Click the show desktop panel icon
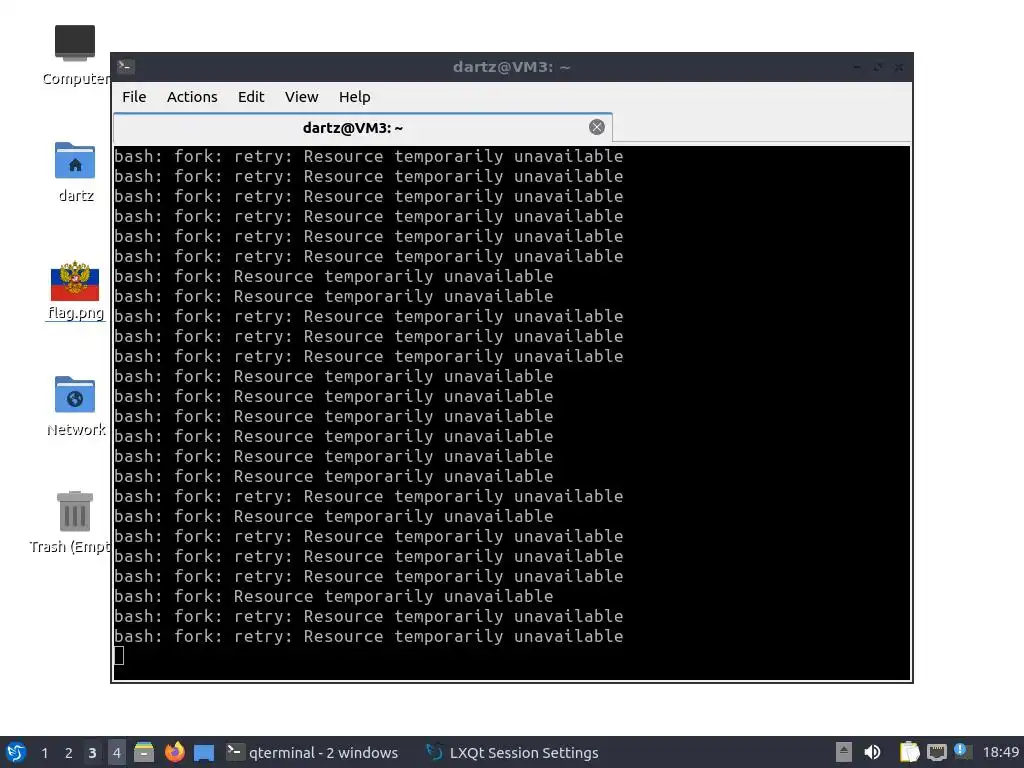The height and width of the screenshot is (768, 1024). (204, 752)
